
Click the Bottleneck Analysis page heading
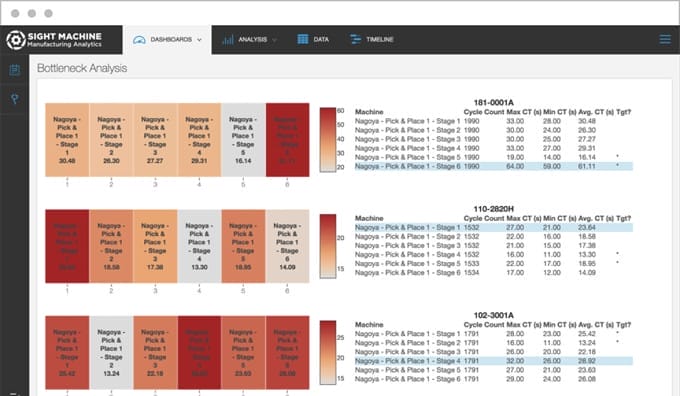point(82,68)
